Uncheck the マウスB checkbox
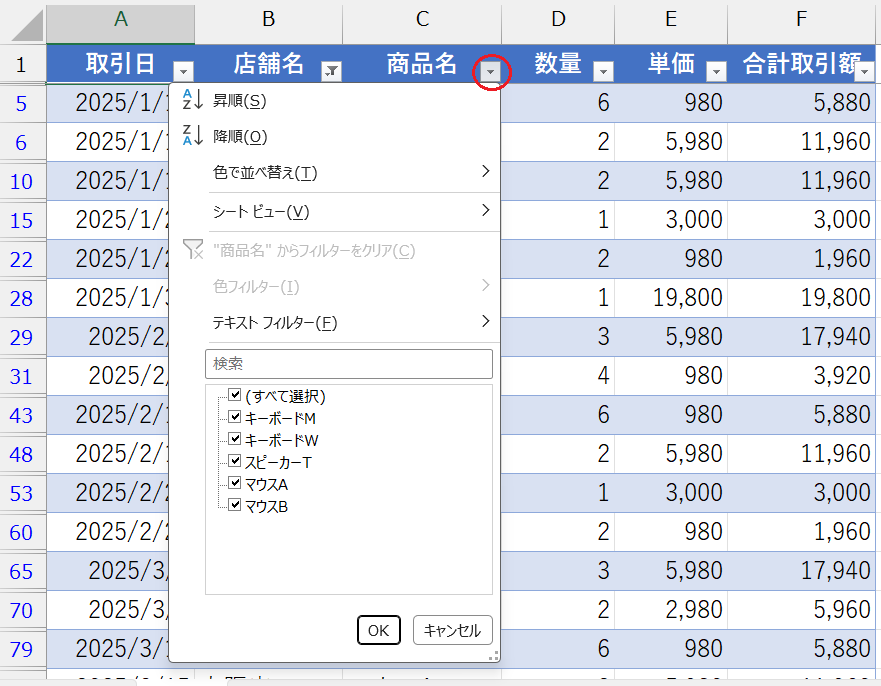The image size is (881, 686). point(235,506)
